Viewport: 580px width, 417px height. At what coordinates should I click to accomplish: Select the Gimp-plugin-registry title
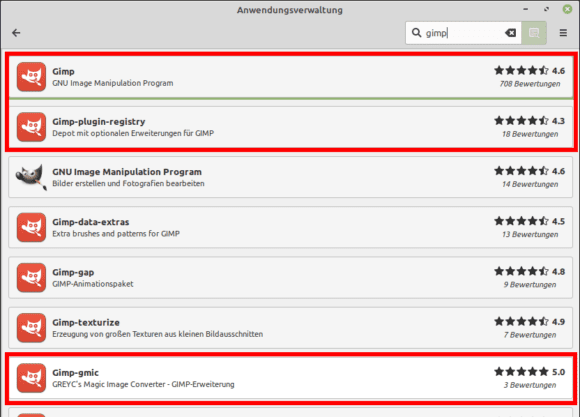[99, 122]
